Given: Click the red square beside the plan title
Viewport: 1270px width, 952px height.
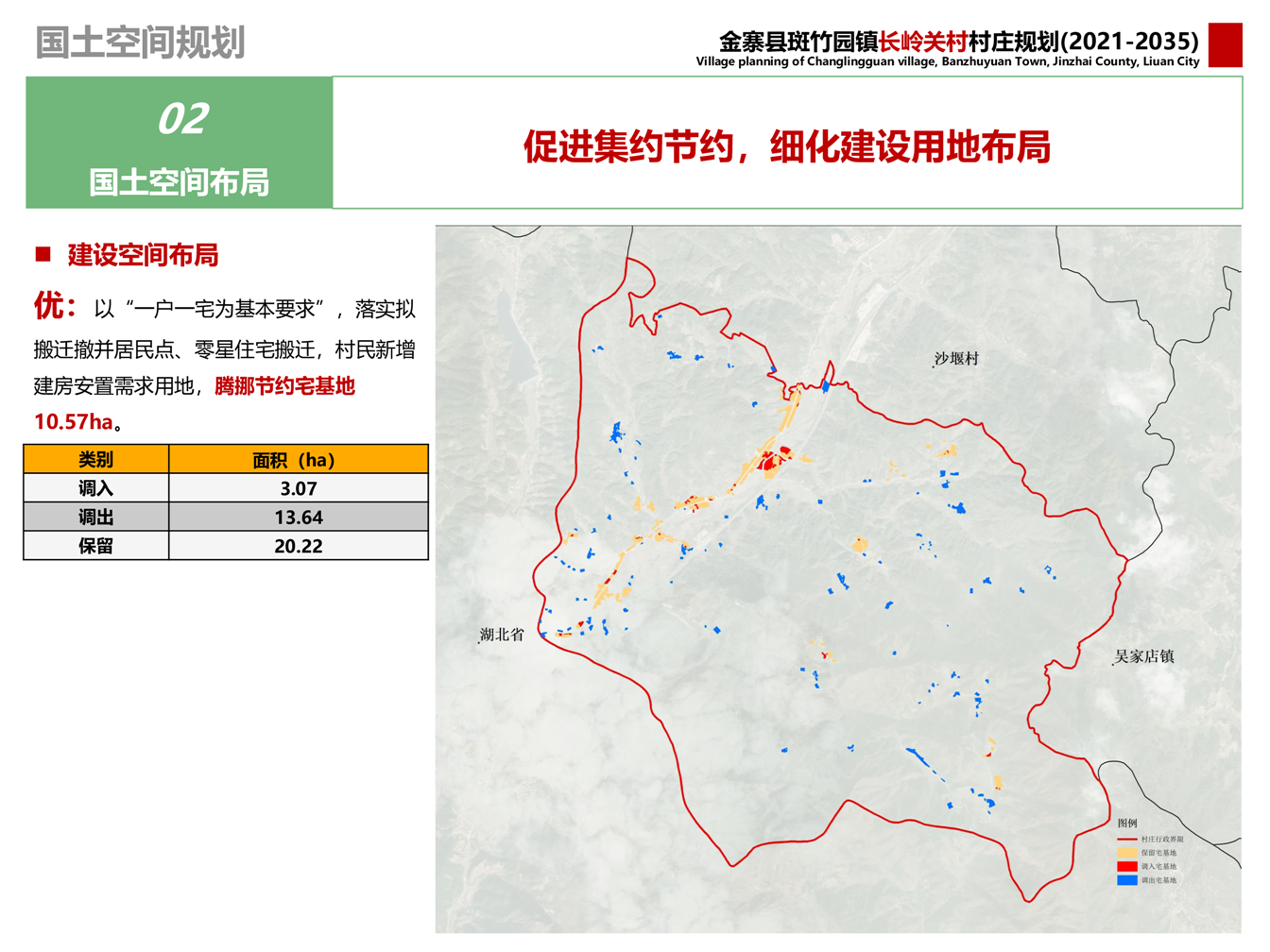Looking at the screenshot, I should pyautogui.click(x=1226, y=44).
